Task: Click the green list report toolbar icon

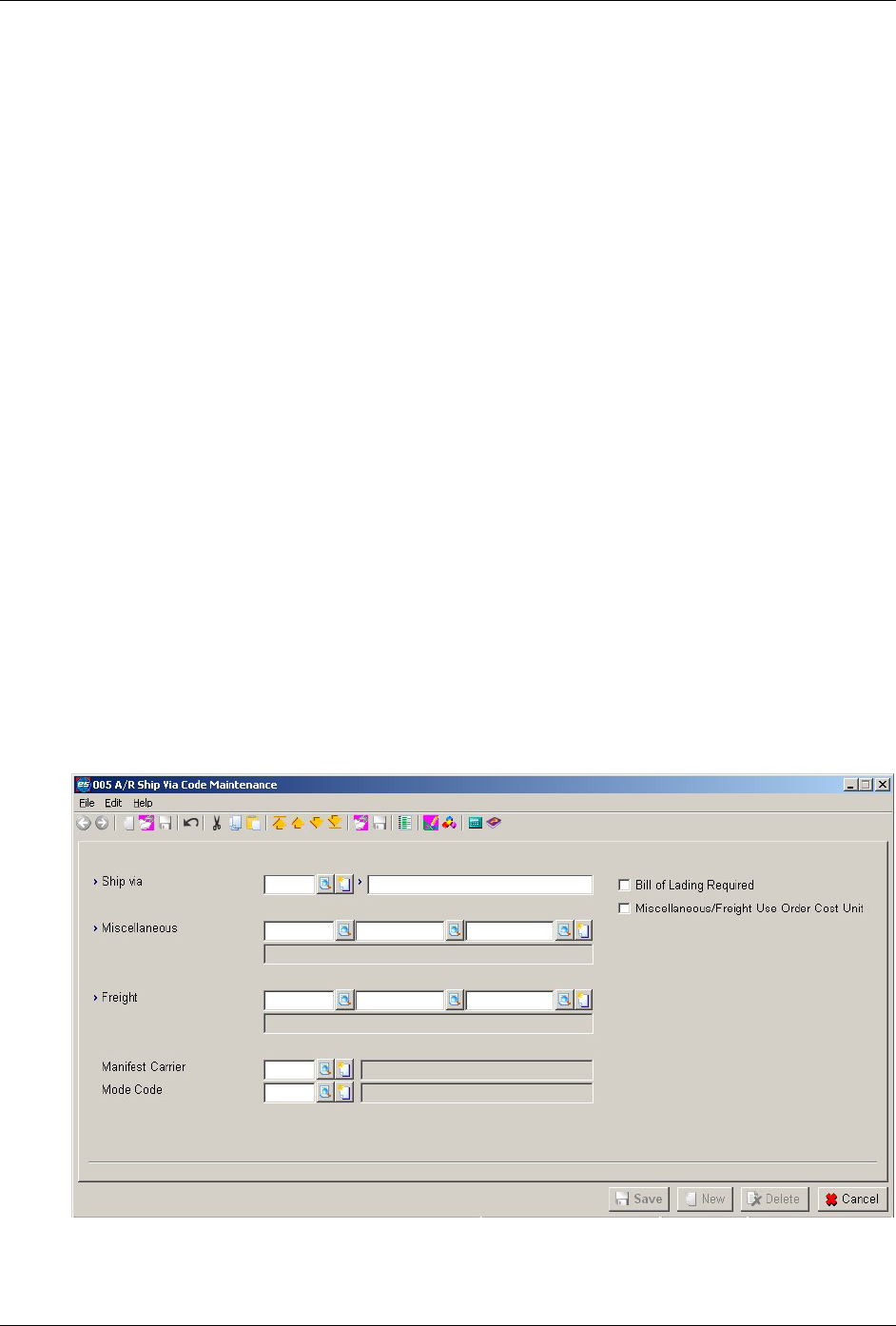Action: [x=405, y=823]
